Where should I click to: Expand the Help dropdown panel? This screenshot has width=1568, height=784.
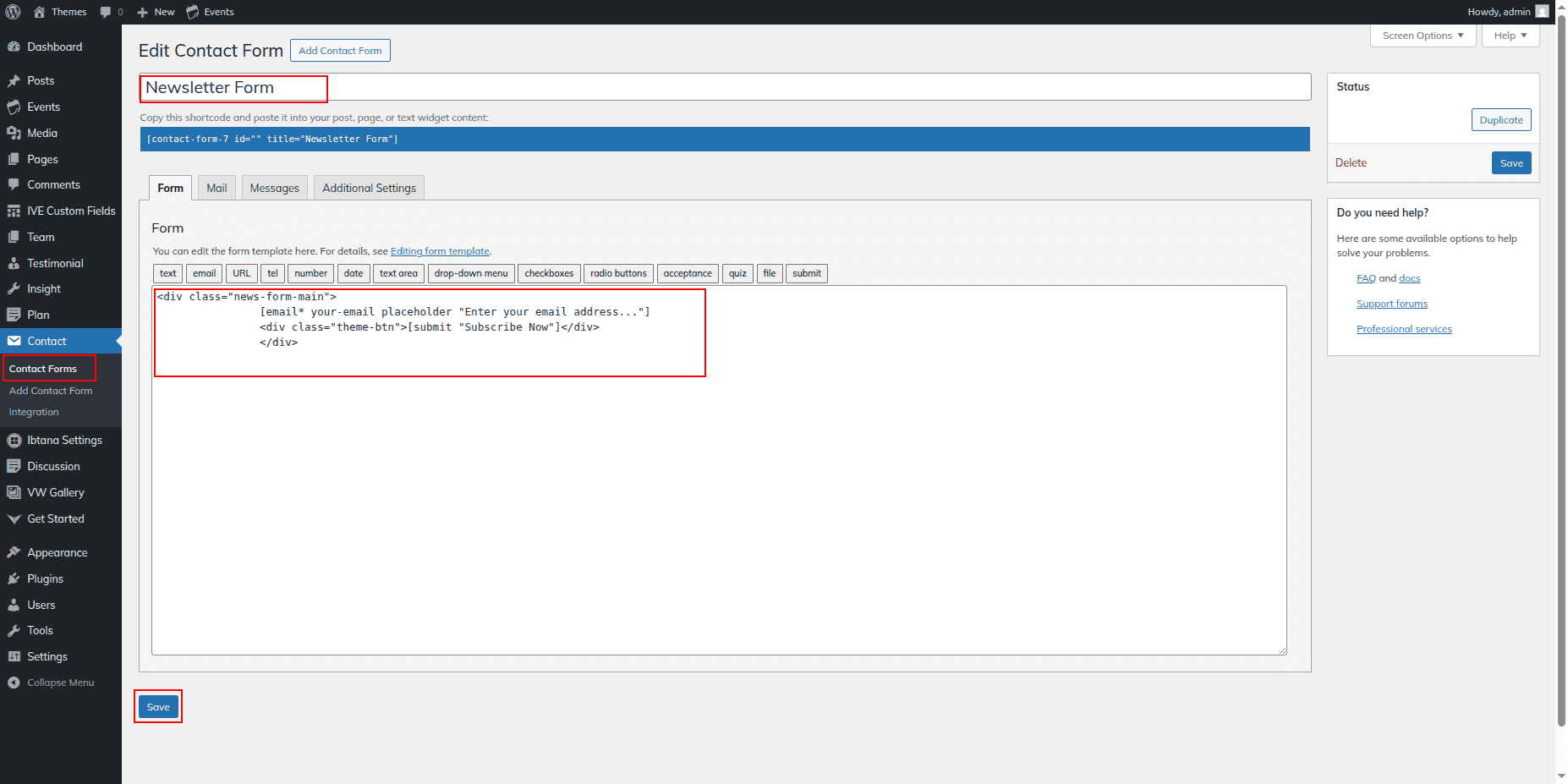click(1510, 36)
